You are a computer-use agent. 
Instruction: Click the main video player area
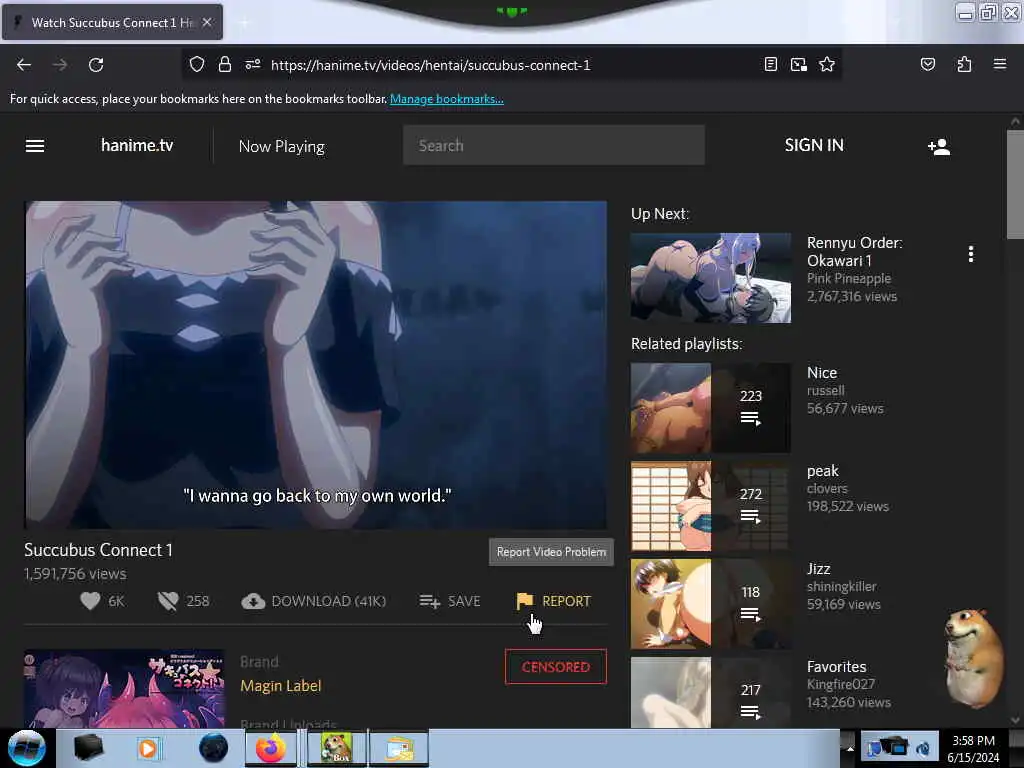(x=316, y=364)
